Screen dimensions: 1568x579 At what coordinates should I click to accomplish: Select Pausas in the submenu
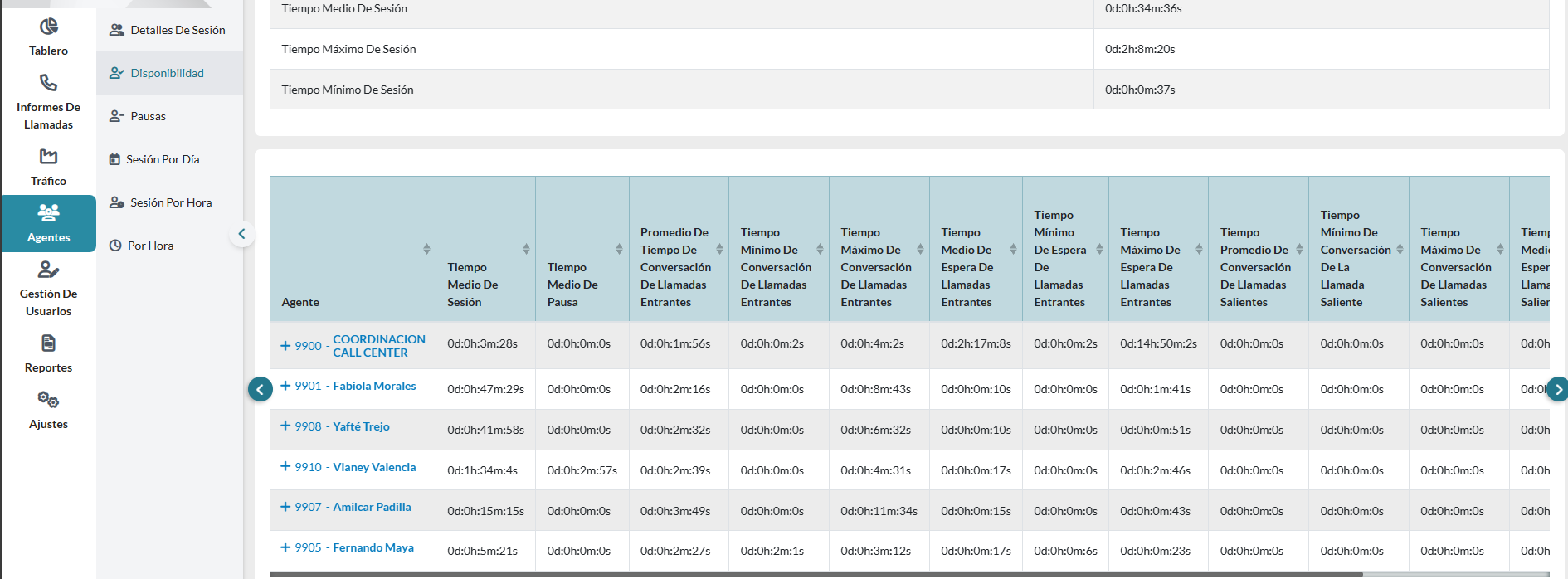[x=148, y=116]
